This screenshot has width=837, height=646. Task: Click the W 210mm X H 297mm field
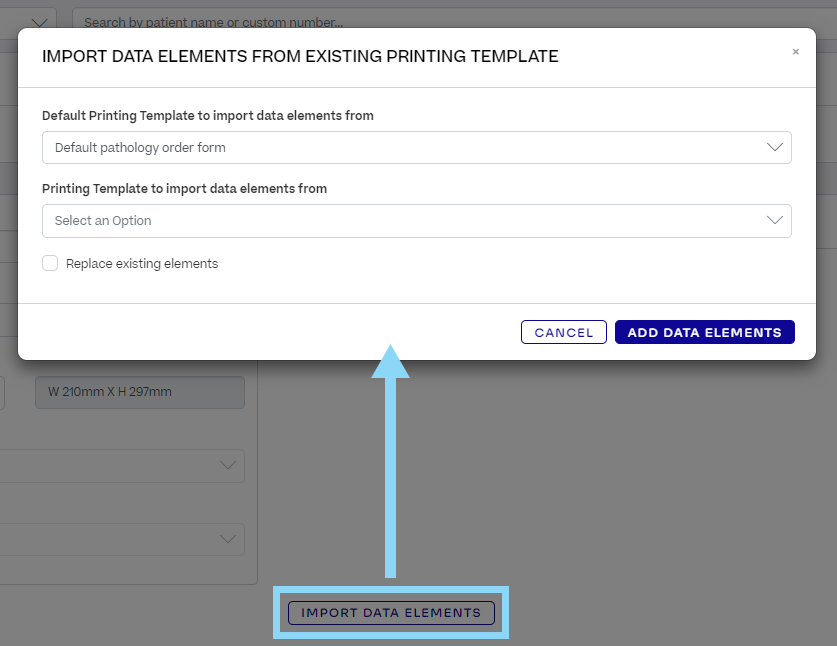click(x=140, y=392)
